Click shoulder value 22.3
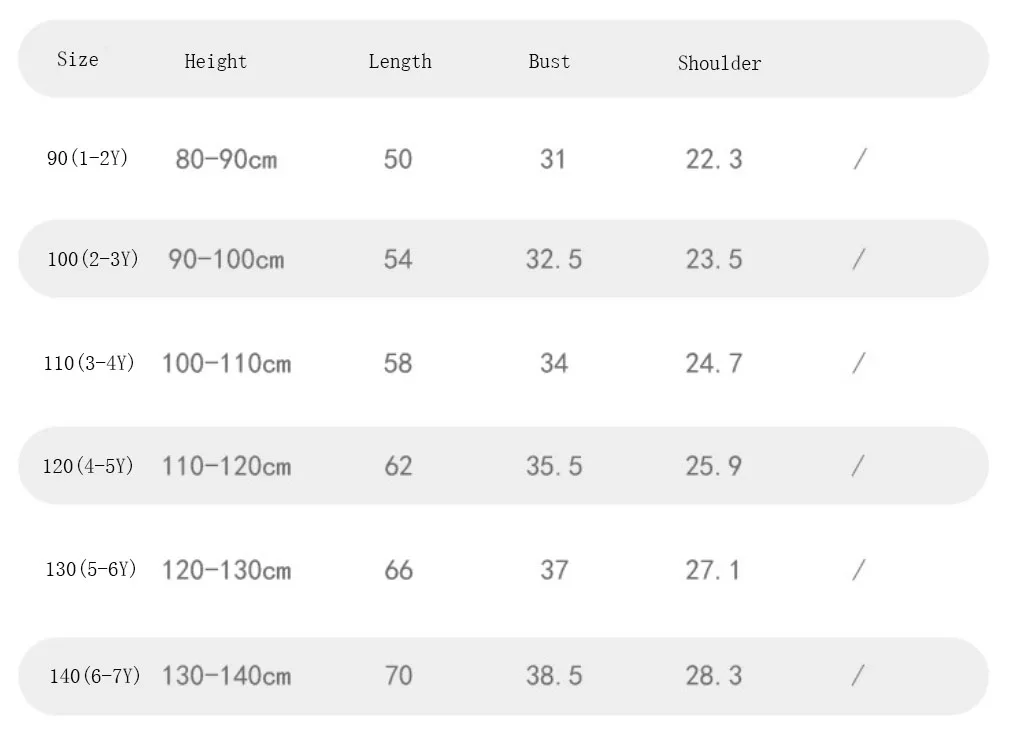The image size is (1023, 732). pos(714,159)
